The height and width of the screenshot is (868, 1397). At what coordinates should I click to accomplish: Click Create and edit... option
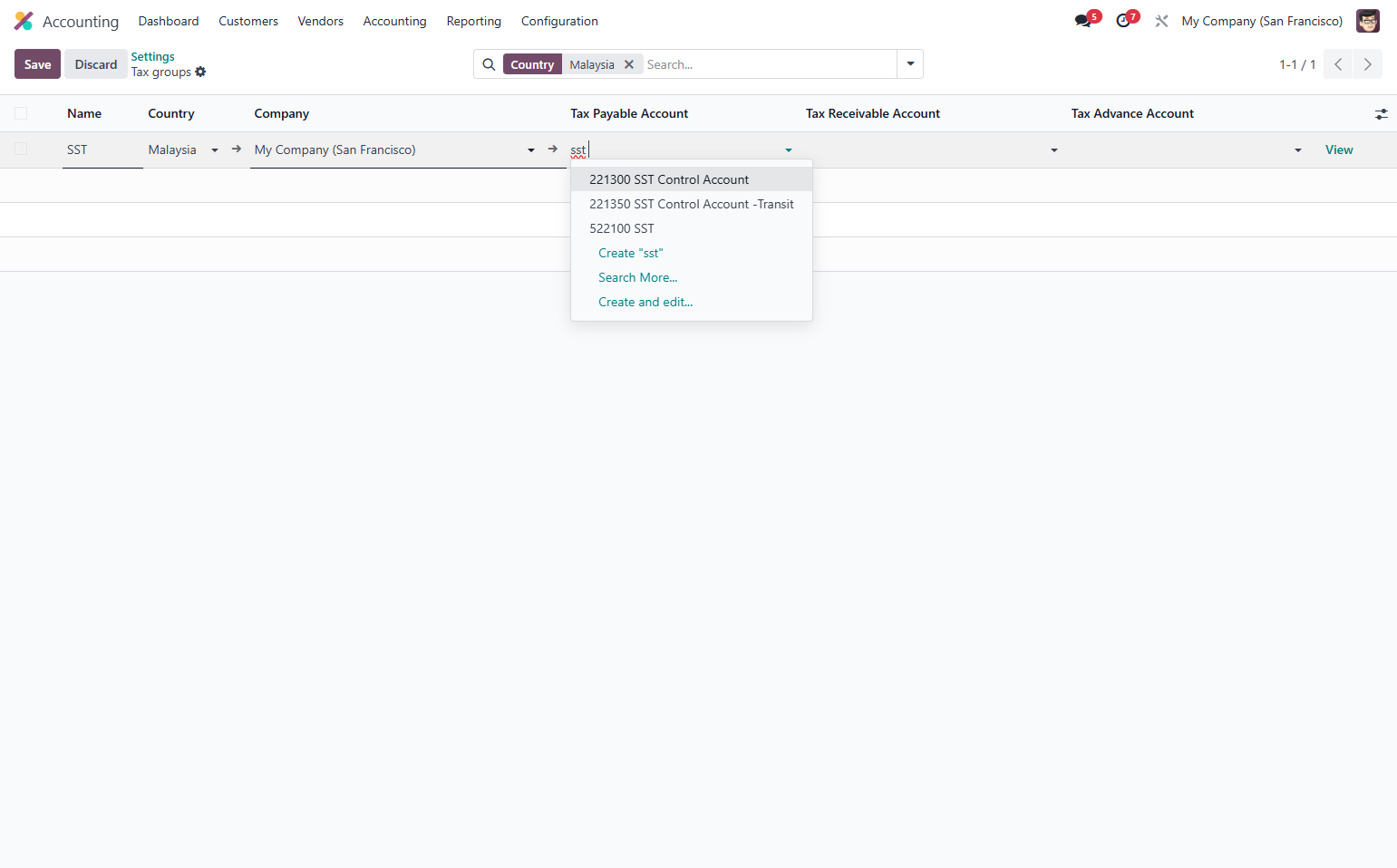[692, 302]
